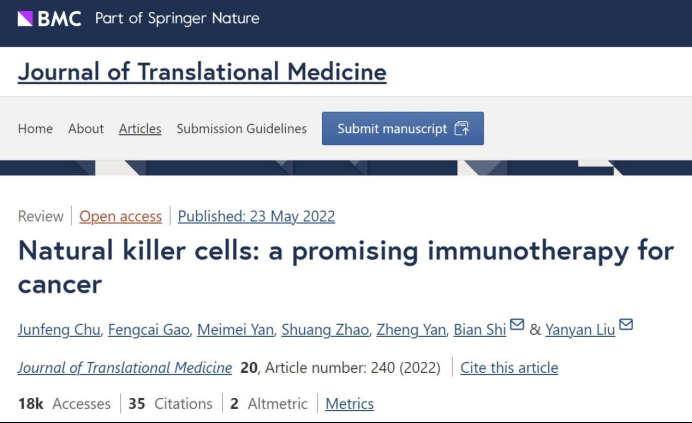This screenshot has height=423, width=692.
Task: Open the Journal of Translational Medicine homepage title
Action: (202, 73)
